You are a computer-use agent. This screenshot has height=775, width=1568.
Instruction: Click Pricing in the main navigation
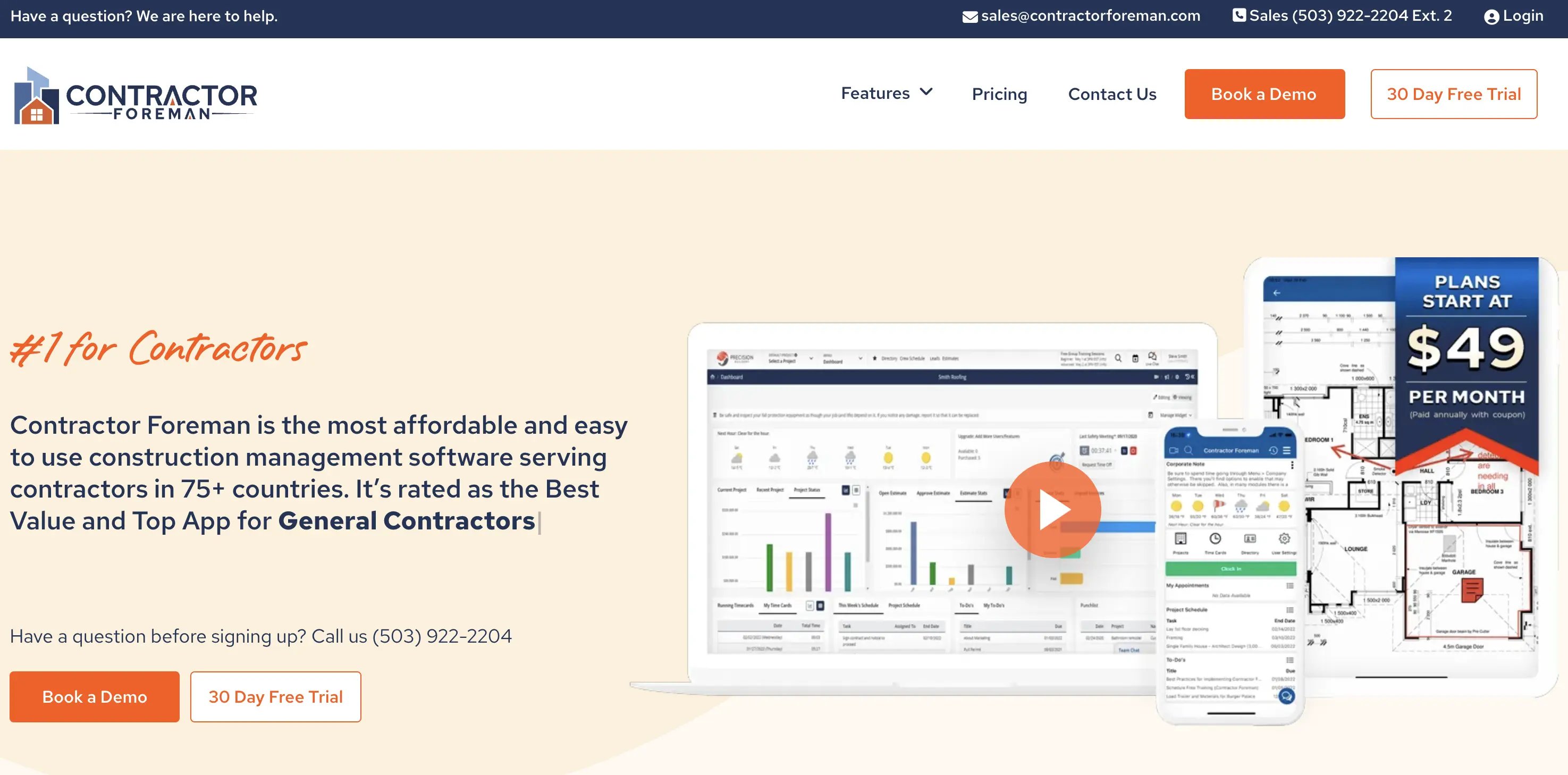(999, 94)
